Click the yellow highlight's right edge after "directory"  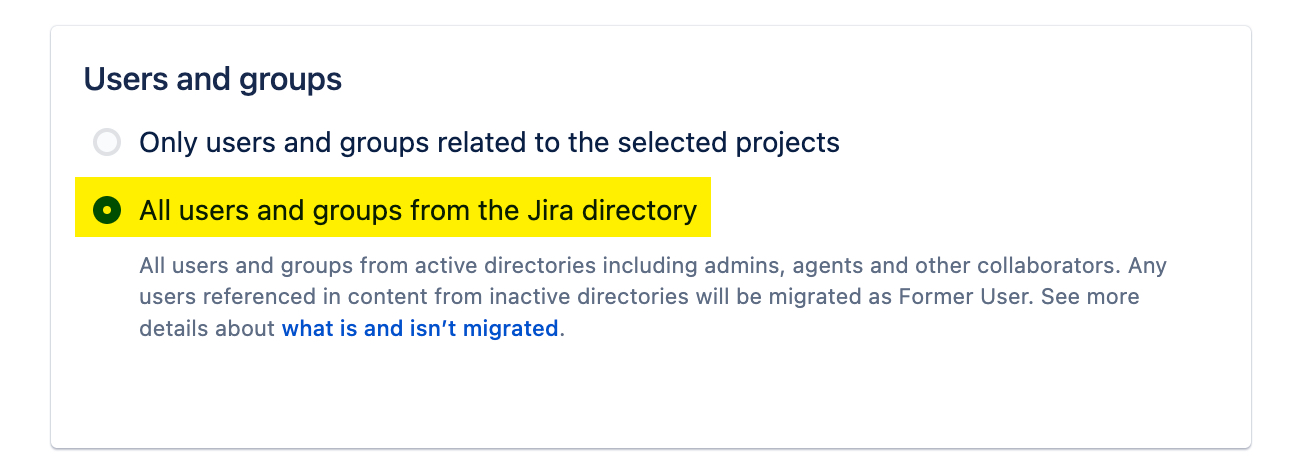coord(704,211)
